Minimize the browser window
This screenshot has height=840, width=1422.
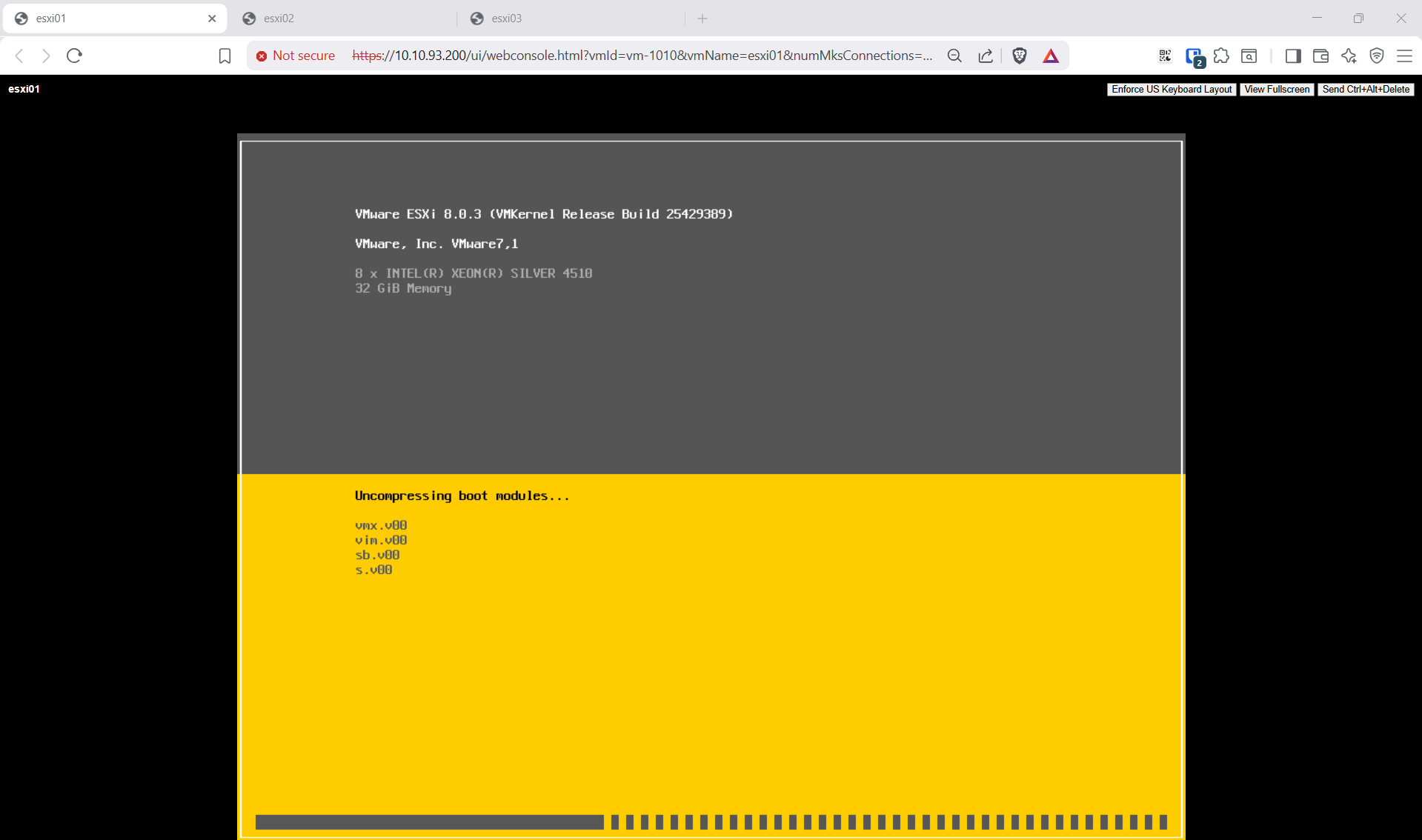tap(1317, 18)
